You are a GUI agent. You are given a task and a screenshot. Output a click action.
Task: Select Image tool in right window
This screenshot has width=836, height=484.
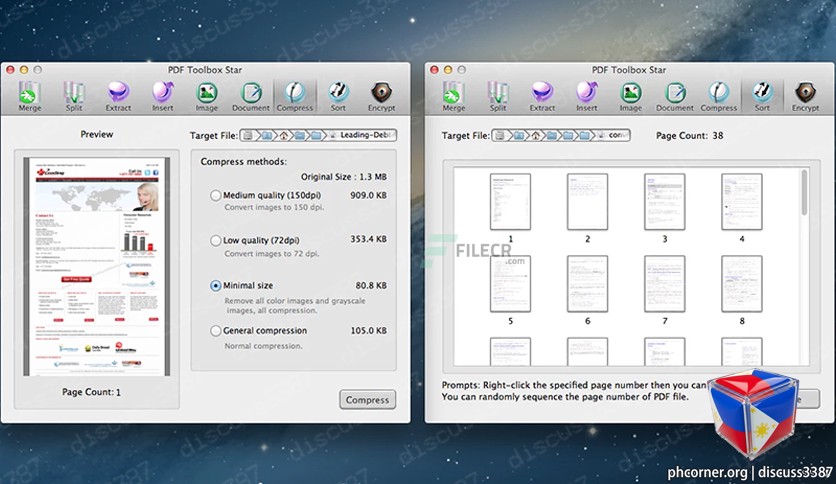[630, 96]
